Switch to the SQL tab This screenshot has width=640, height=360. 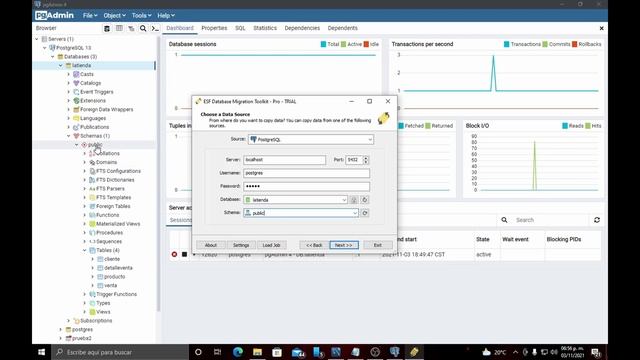point(240,28)
